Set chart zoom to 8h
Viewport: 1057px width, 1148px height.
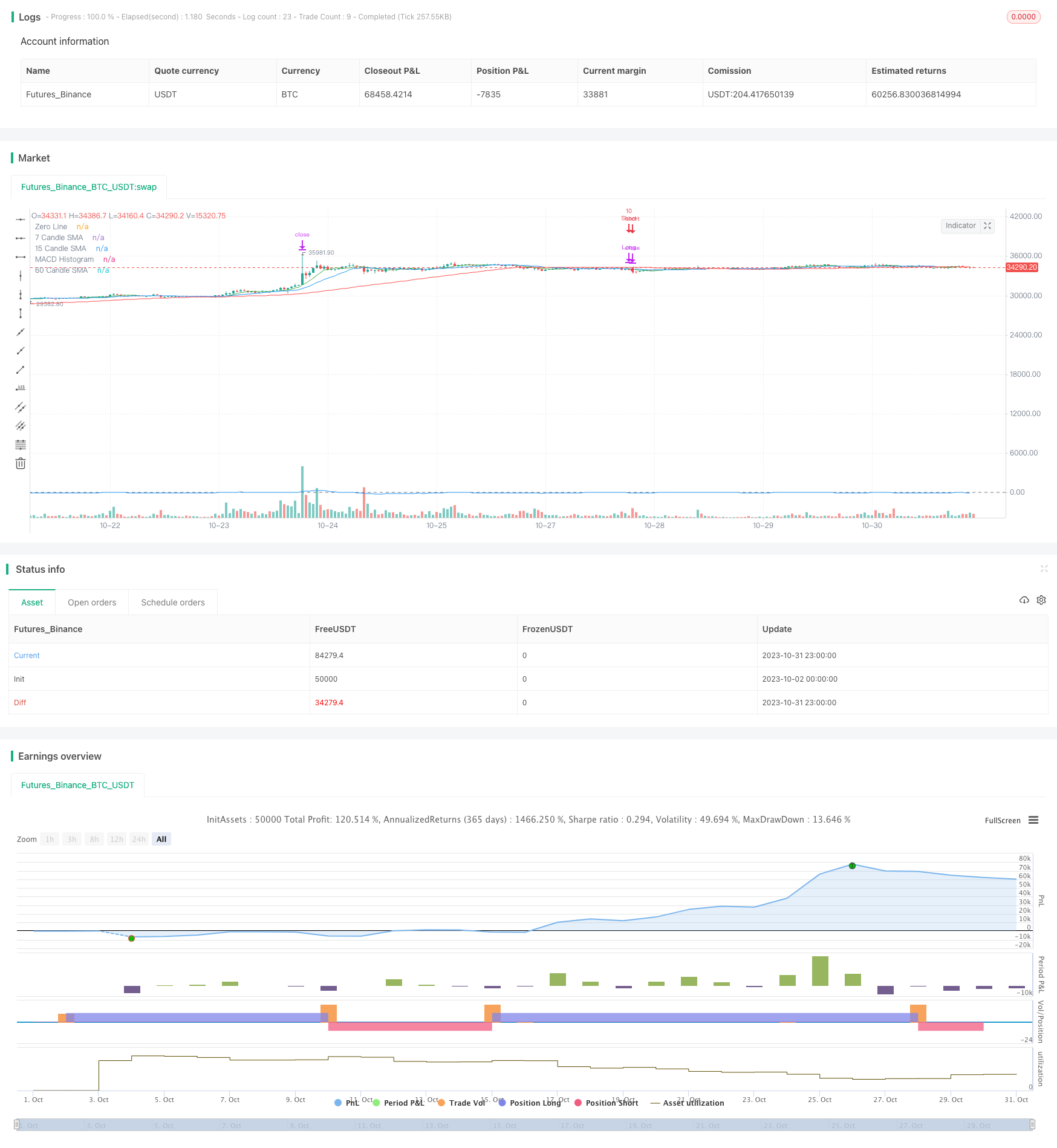tap(94, 839)
